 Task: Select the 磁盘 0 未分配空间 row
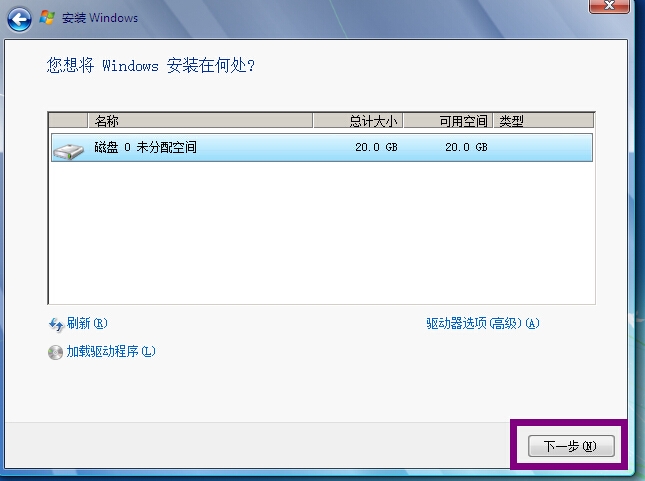pos(322,147)
